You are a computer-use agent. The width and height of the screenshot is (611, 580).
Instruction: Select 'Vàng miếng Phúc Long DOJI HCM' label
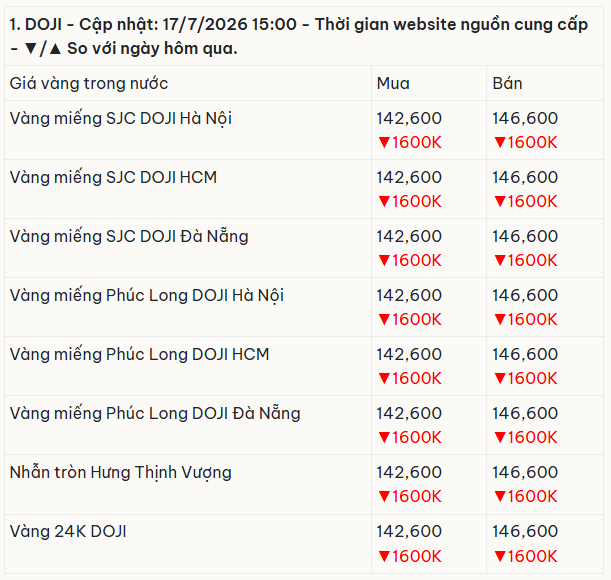click(140, 354)
